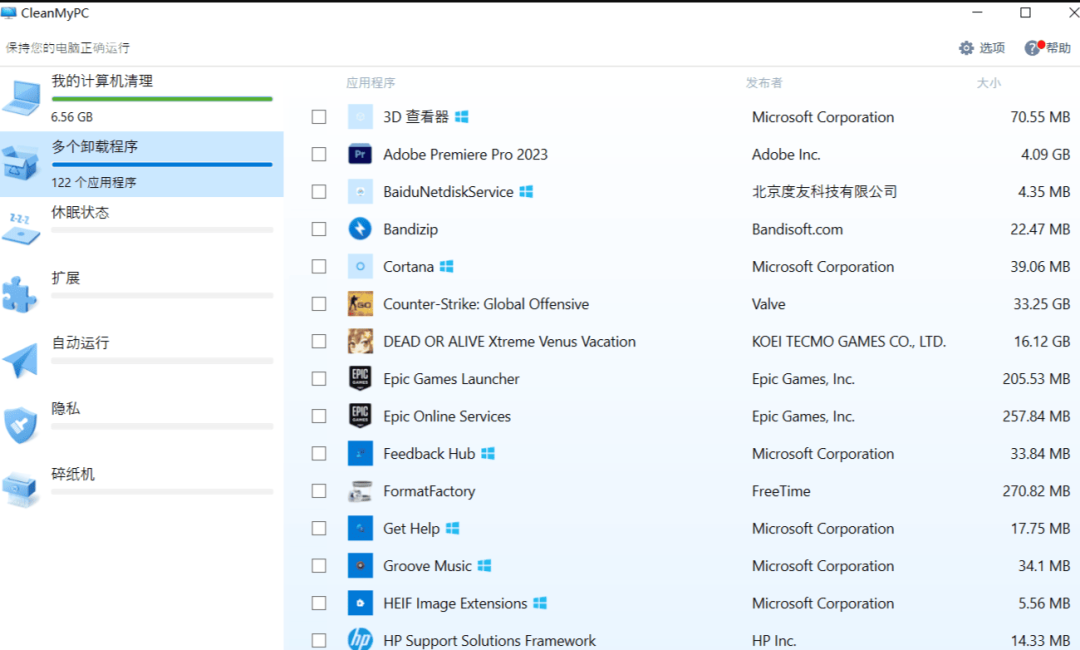Click the green 我的计算机清理 progress bar
The width and height of the screenshot is (1080, 650).
(162, 99)
